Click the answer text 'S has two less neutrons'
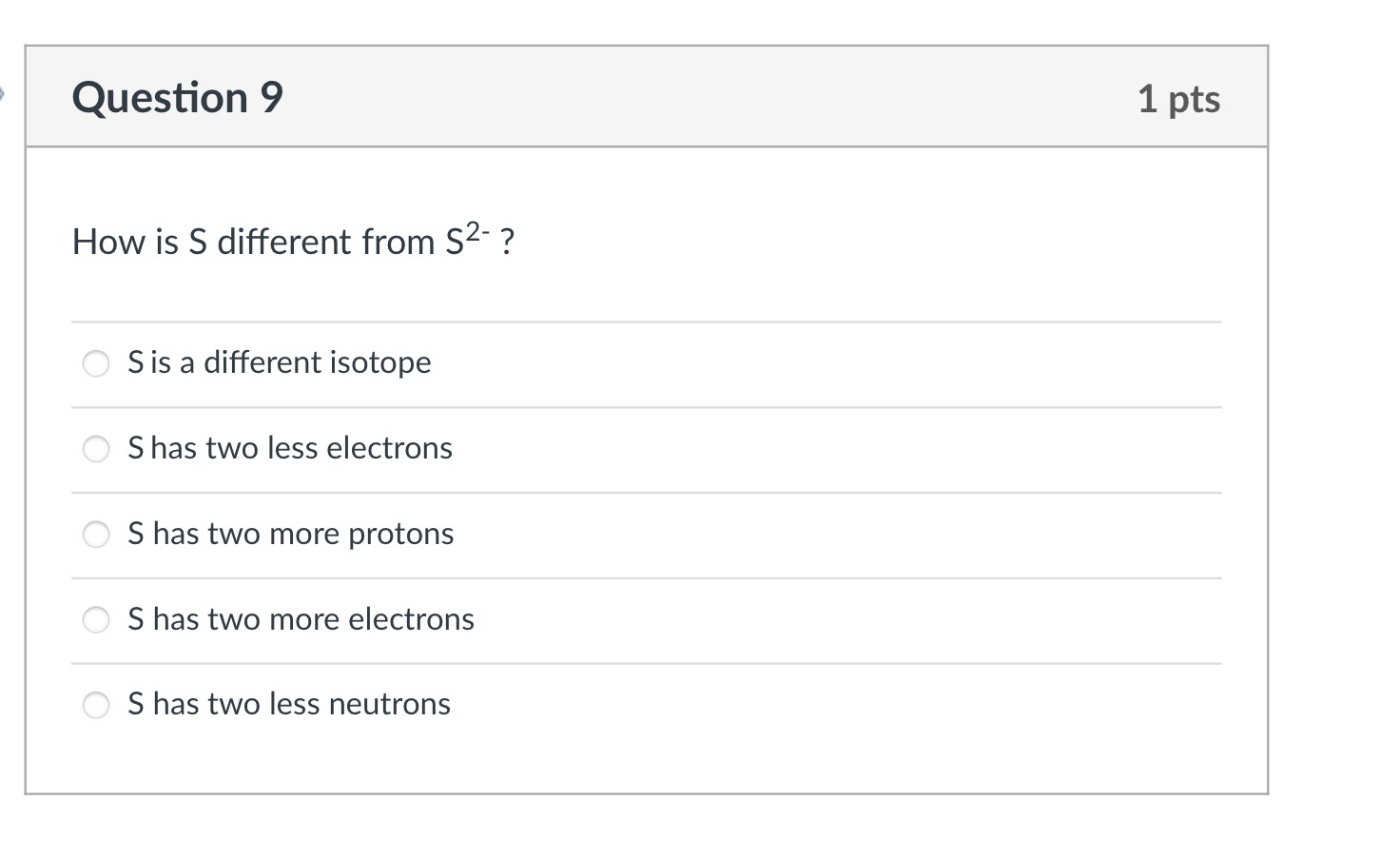 [289, 704]
